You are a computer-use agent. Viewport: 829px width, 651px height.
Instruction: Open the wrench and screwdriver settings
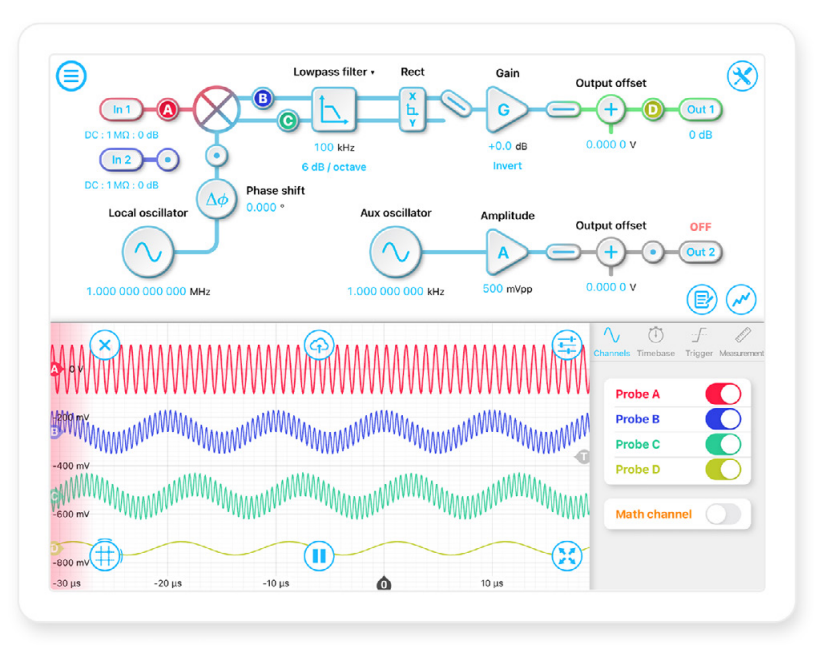pos(742,76)
